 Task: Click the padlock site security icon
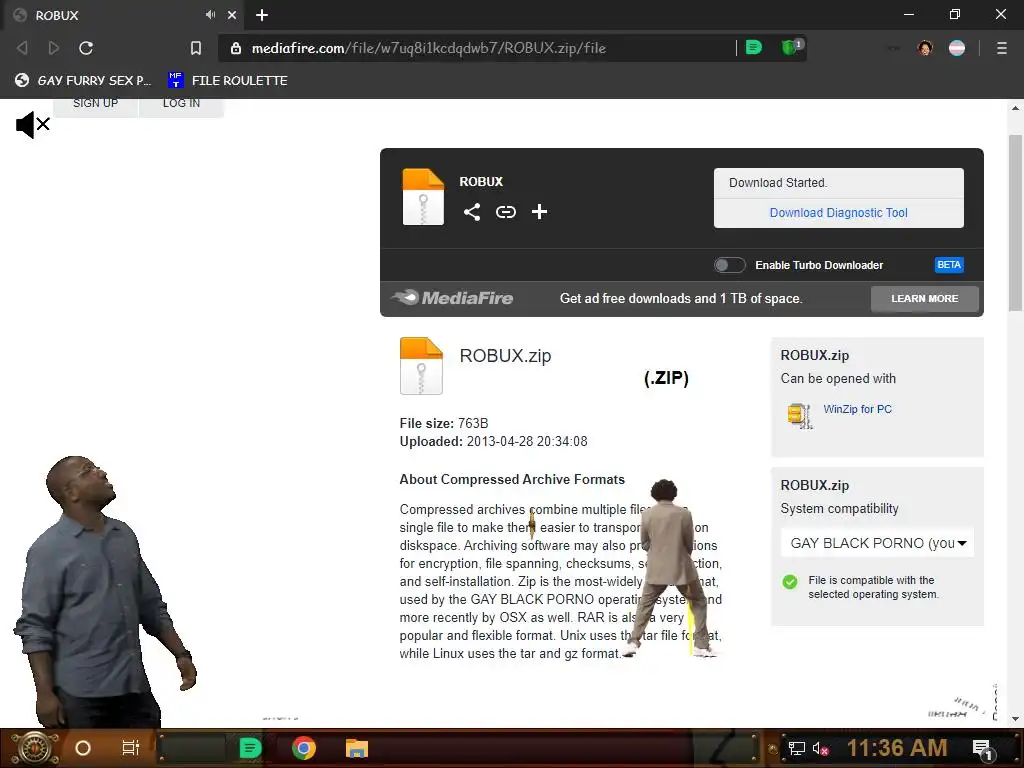[236, 48]
